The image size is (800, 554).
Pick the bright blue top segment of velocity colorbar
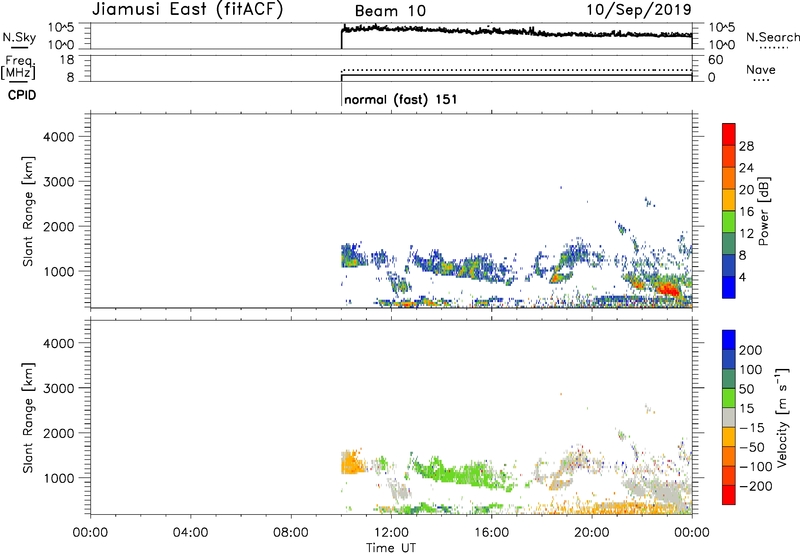point(729,340)
